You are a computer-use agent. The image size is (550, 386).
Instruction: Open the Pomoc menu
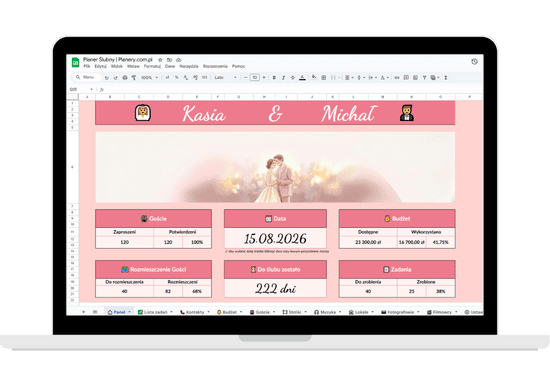click(x=239, y=66)
